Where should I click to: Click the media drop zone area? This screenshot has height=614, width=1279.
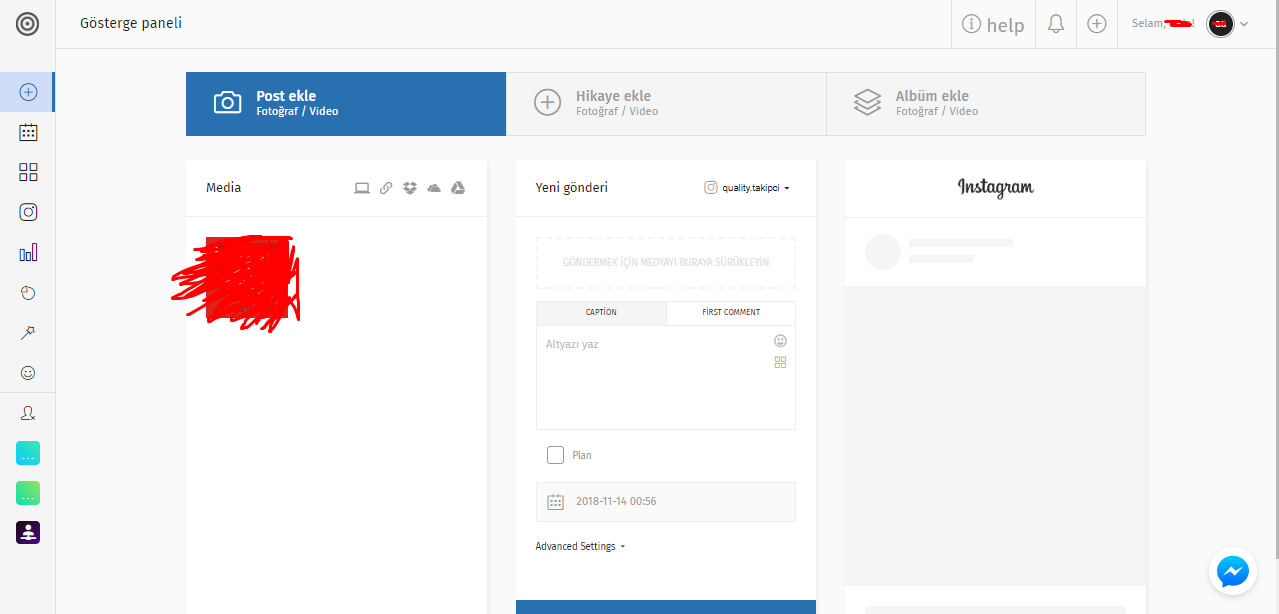[x=666, y=262]
